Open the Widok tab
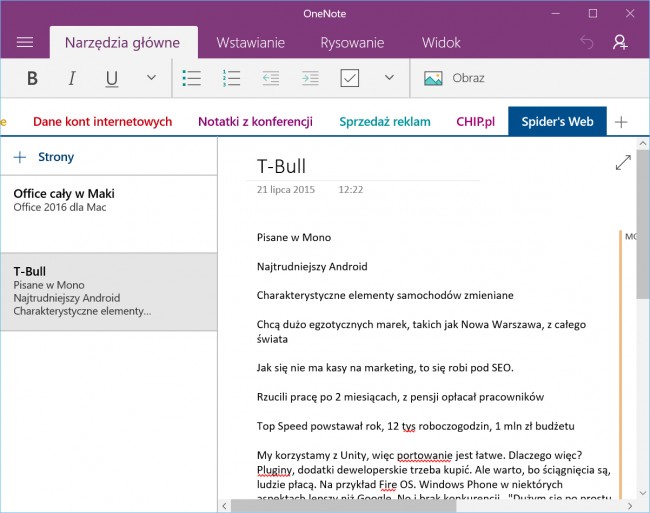650x513 pixels. coord(441,43)
